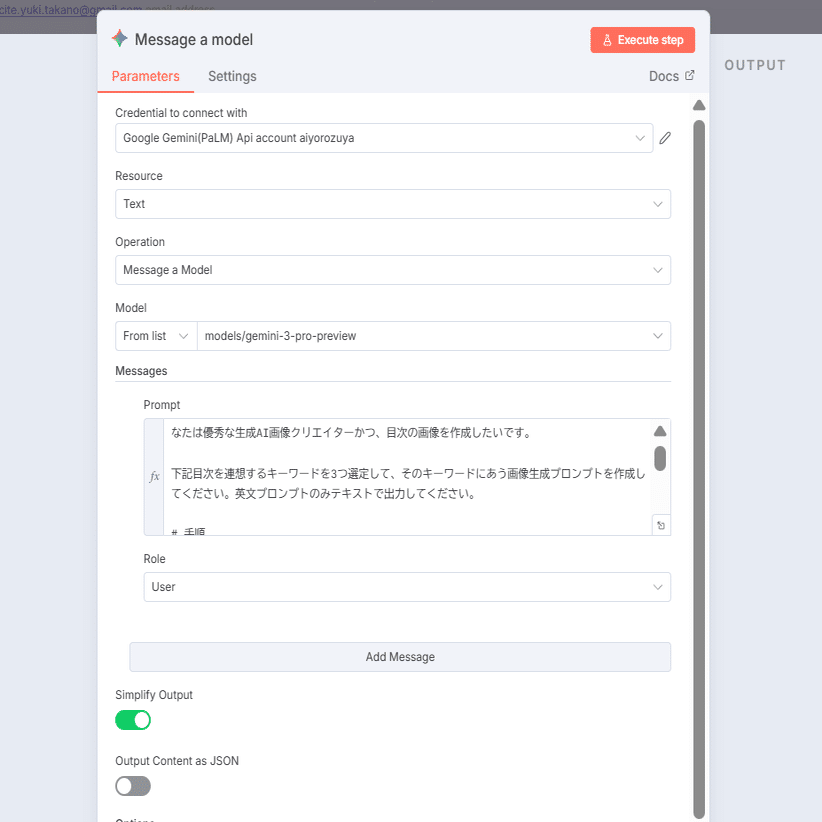Screen dimensions: 822x822
Task: Click the Message a model title text
Action: click(194, 39)
